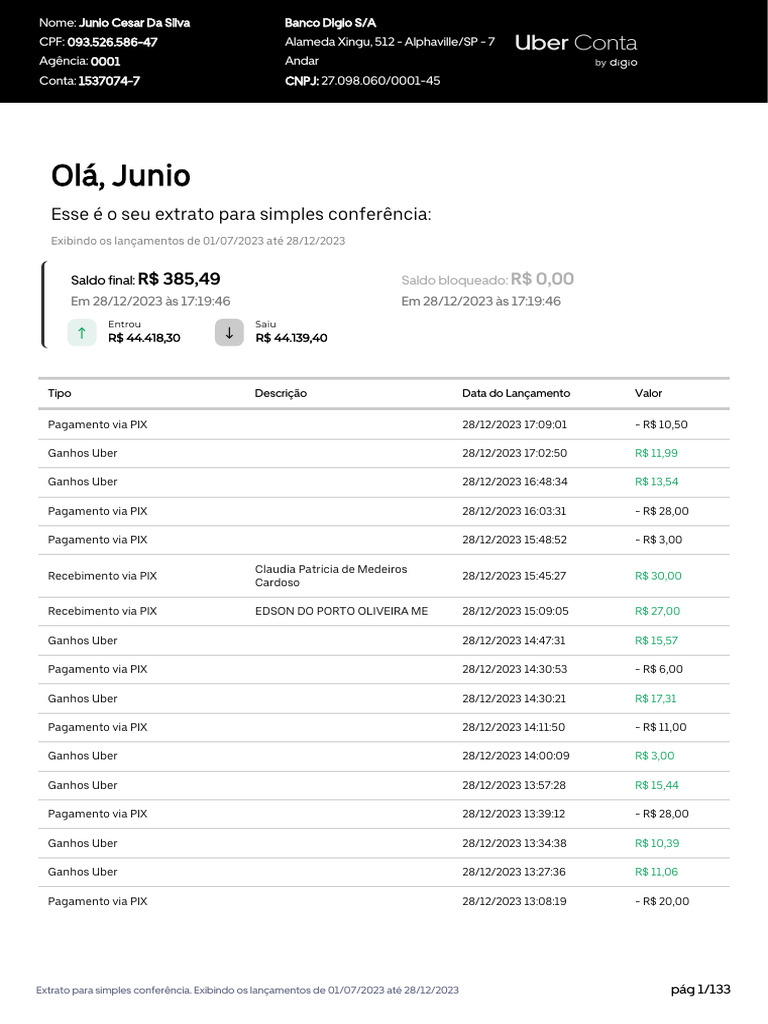Click the Saldo final value R$ 385,49
768x1024 pixels.
(179, 279)
